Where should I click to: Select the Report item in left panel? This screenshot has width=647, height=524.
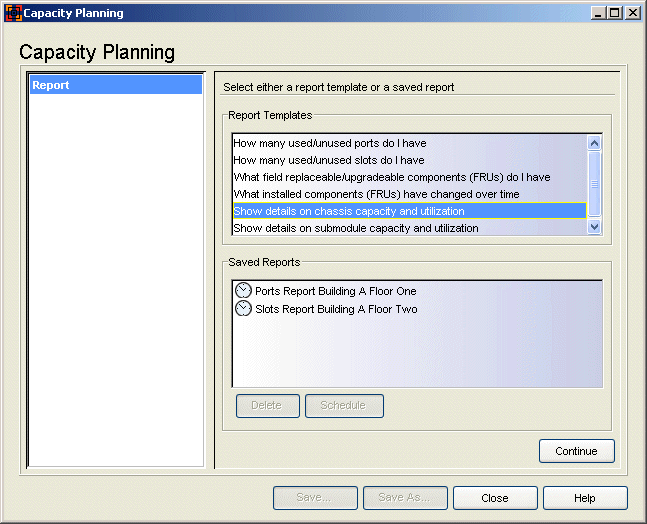tap(116, 85)
